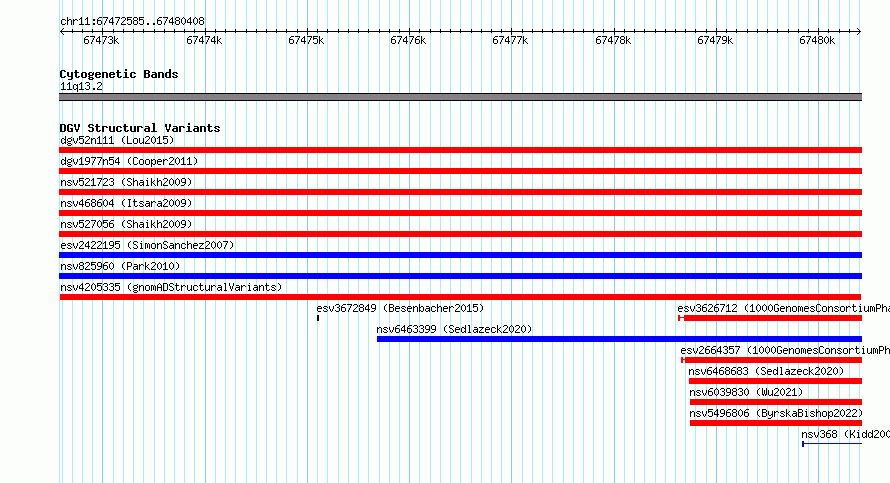Screen dimensions: 890x483
Task: Open esv3672849 (Besenbacher2015) label
Action: point(400,308)
